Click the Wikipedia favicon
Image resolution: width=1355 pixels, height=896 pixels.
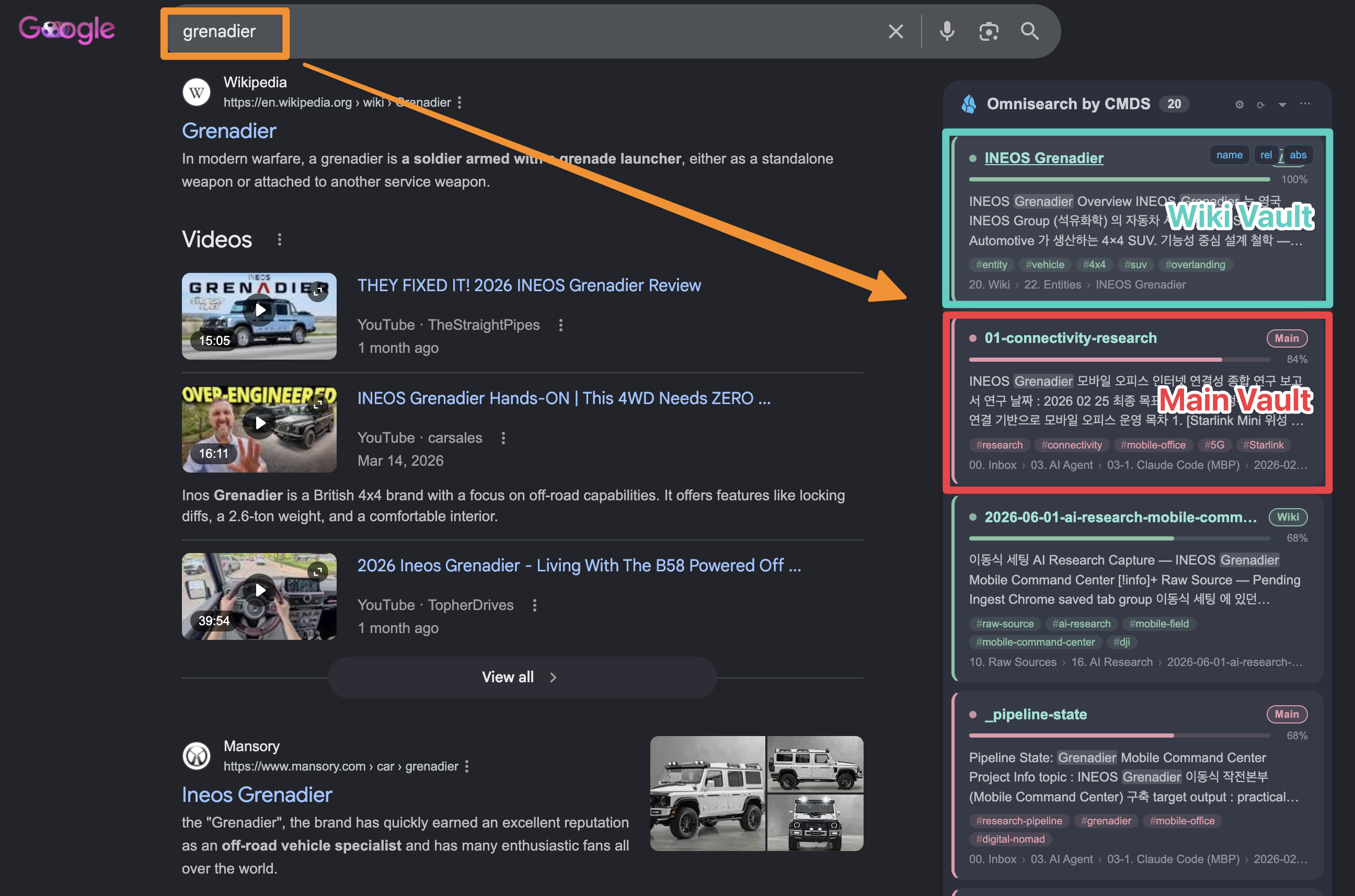click(x=197, y=92)
